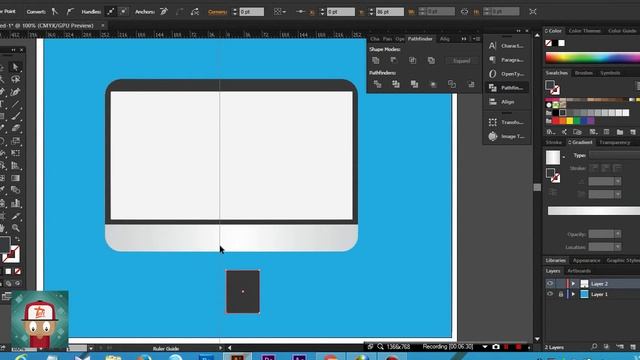This screenshot has height=360, width=640.
Task: Click the orange Corners link in control bar
Action: (217, 12)
